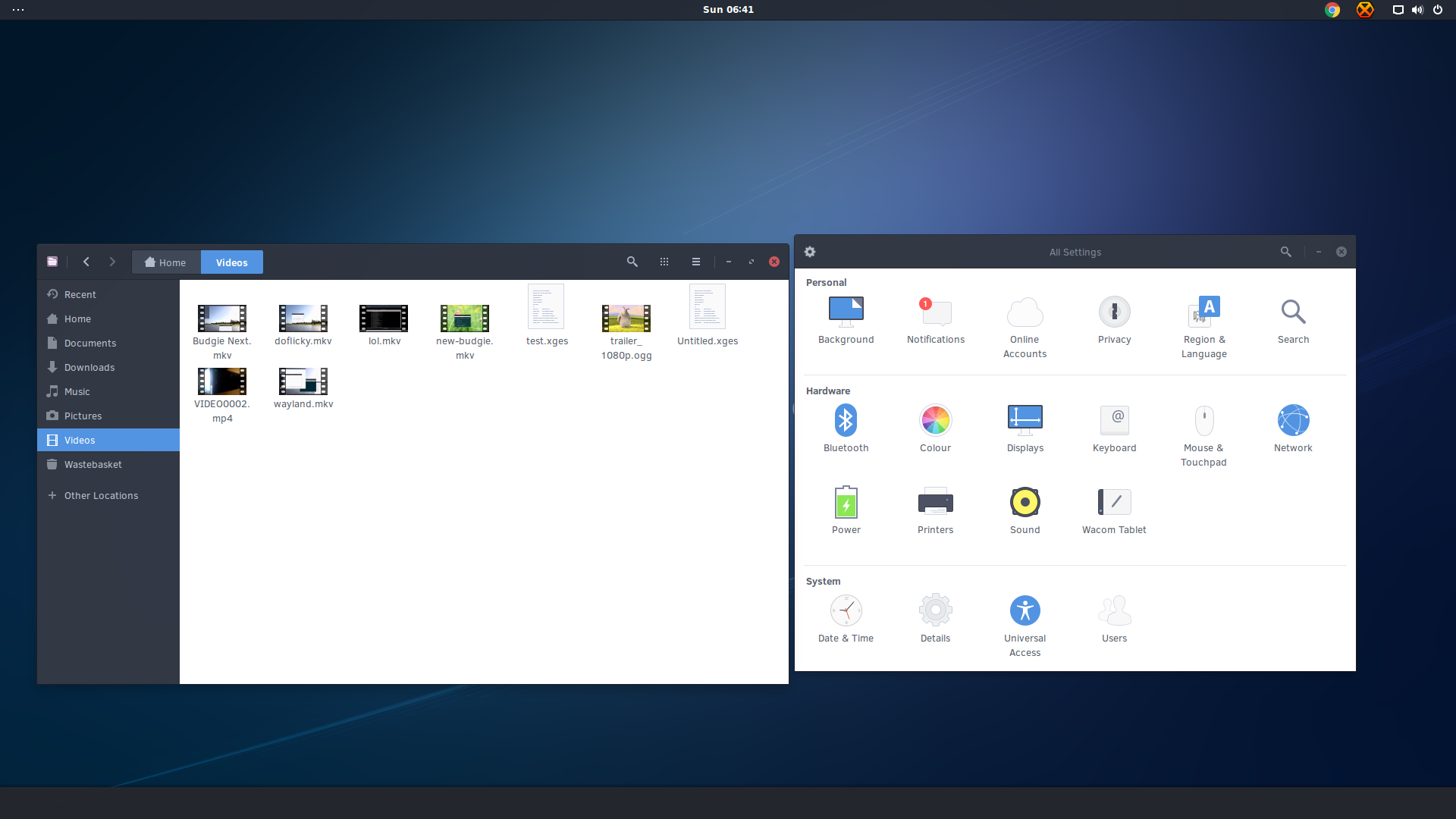Screen dimensions: 1456x819
Task: Click Videos path bar button
Action: click(x=231, y=262)
